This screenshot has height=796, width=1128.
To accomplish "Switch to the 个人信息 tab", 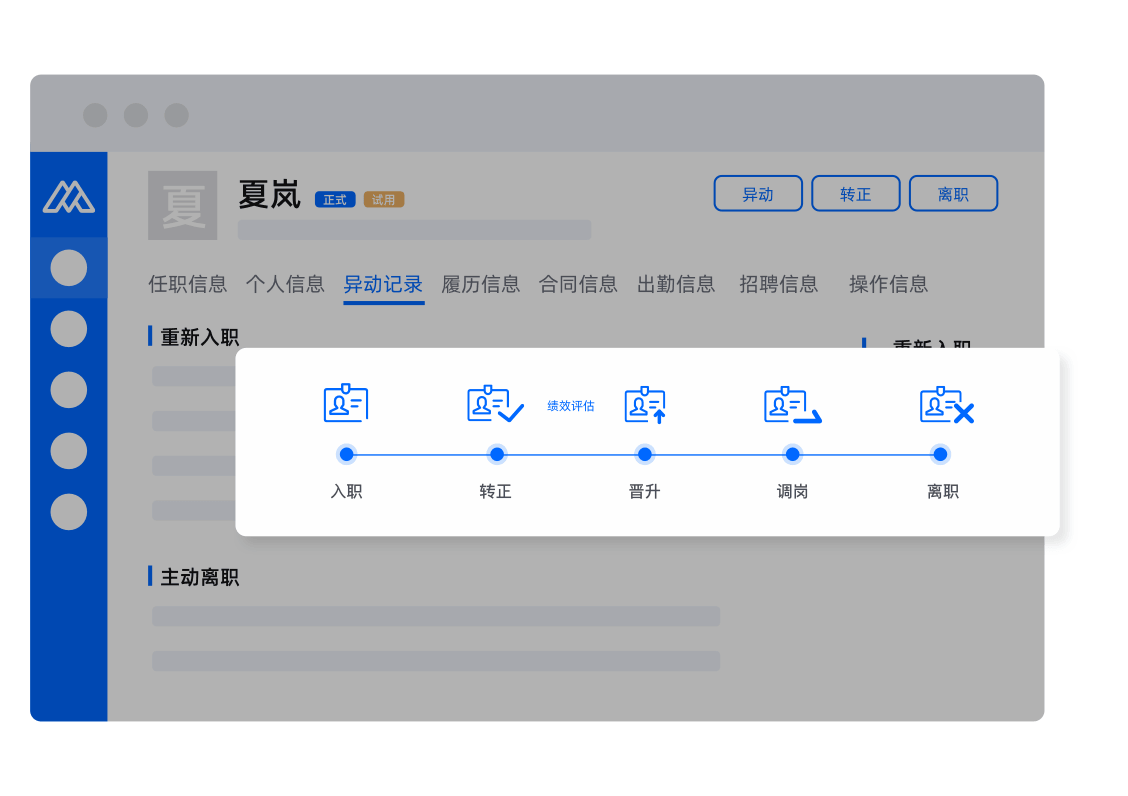I will pos(285,284).
